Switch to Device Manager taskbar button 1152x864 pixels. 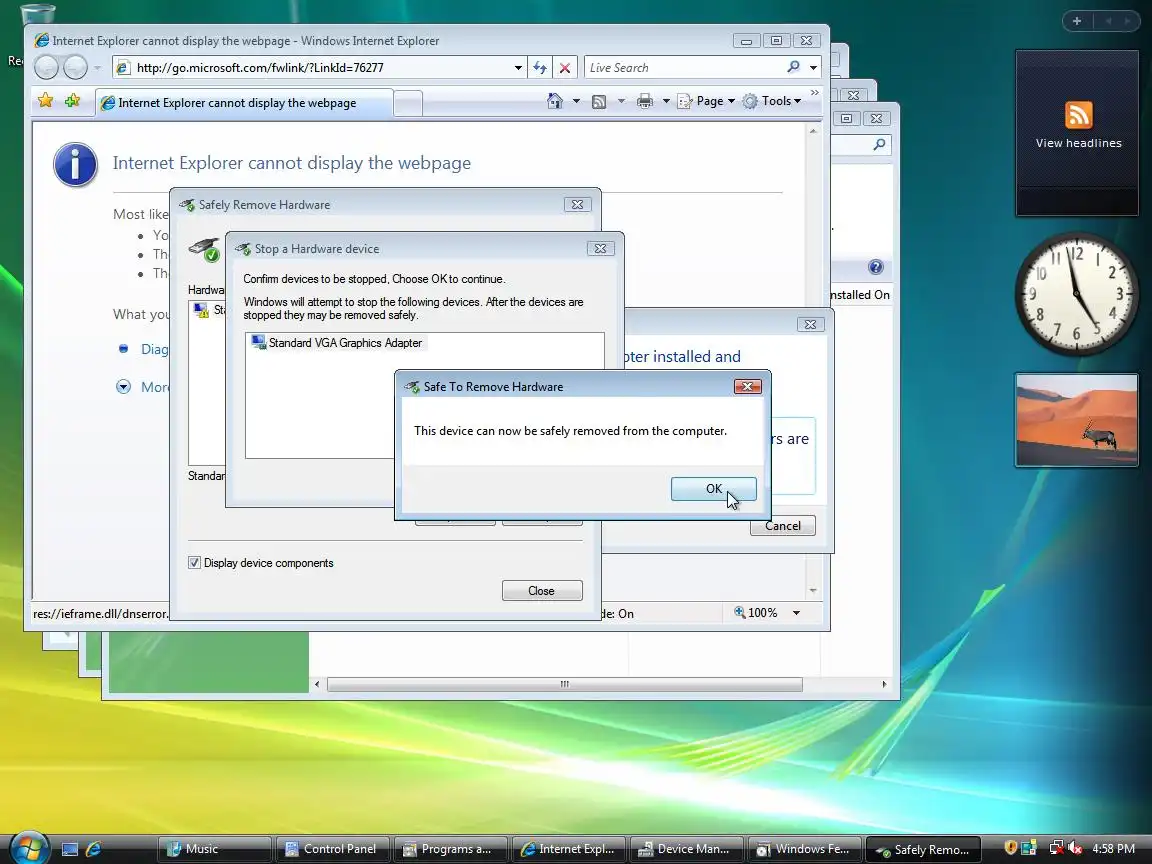(686, 849)
